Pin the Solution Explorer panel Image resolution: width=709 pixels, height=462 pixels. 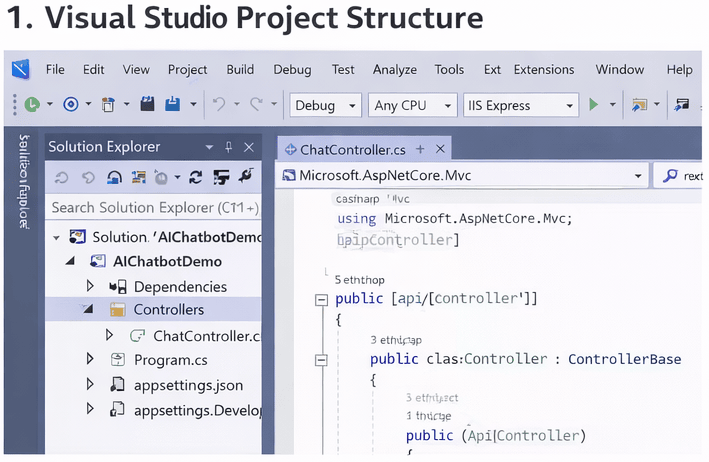pyautogui.click(x=229, y=147)
